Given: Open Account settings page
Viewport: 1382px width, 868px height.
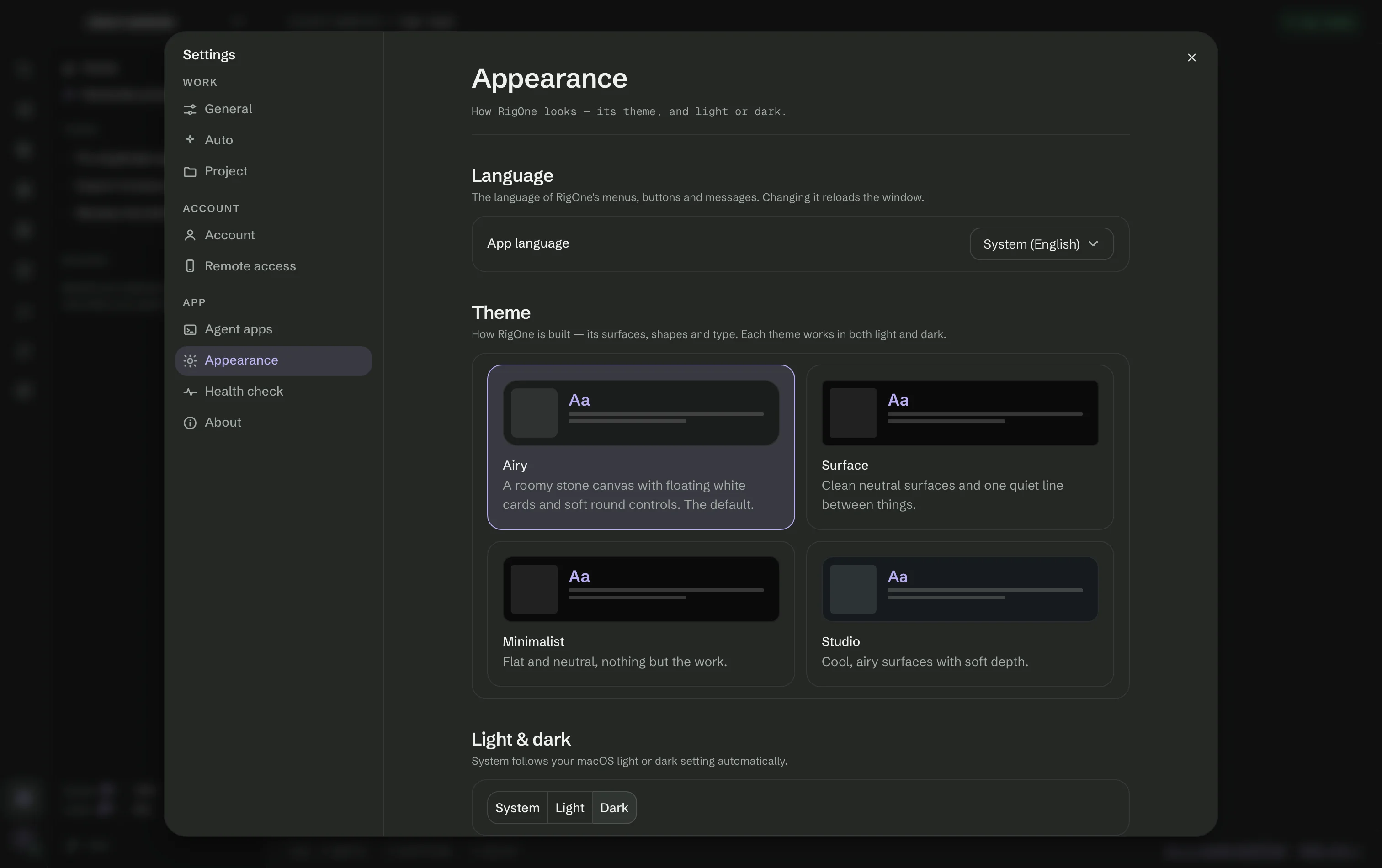Looking at the screenshot, I should pyautogui.click(x=273, y=235).
